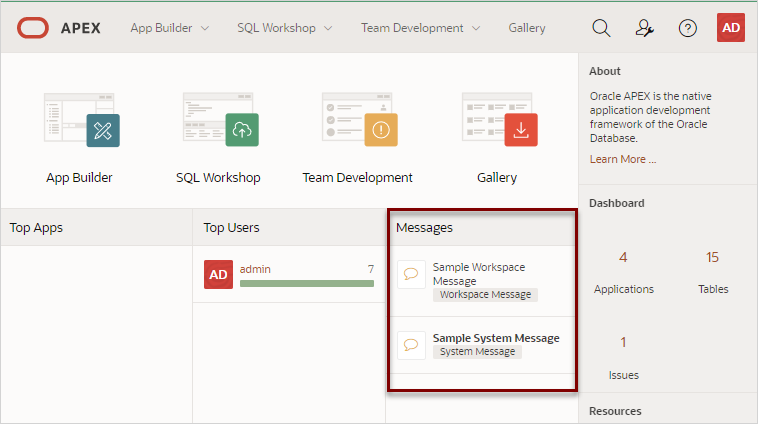Open the help question mark icon
758x424 pixels.
(687, 28)
